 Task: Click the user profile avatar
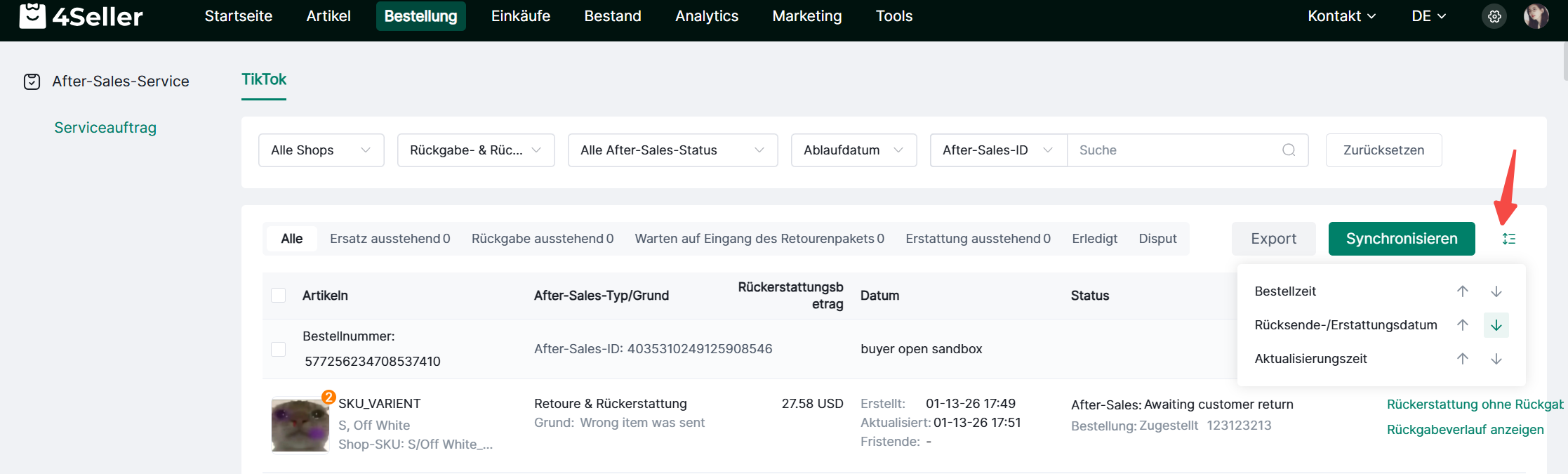point(1536,16)
